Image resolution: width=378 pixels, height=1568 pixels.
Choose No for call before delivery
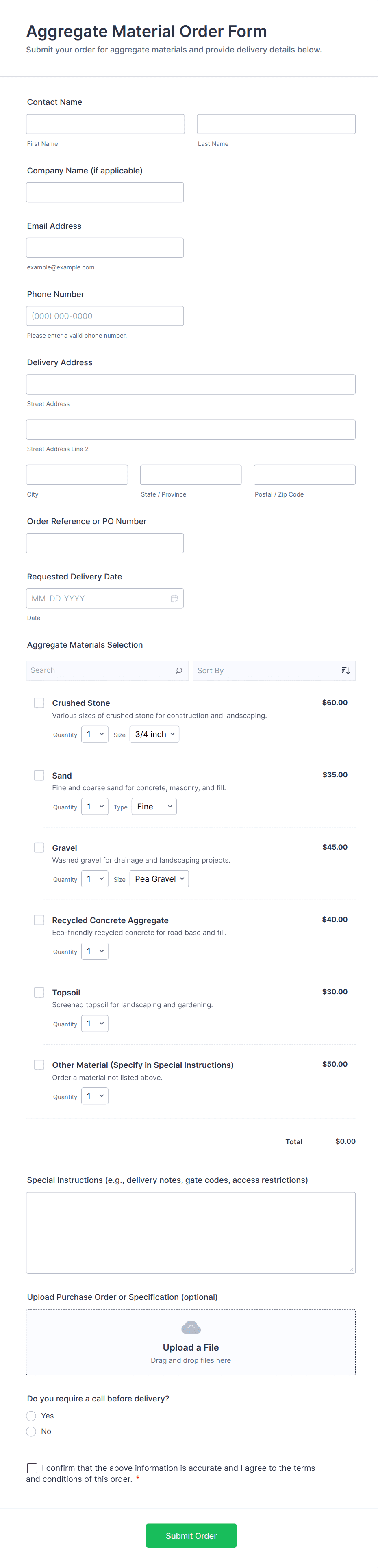point(32,1431)
